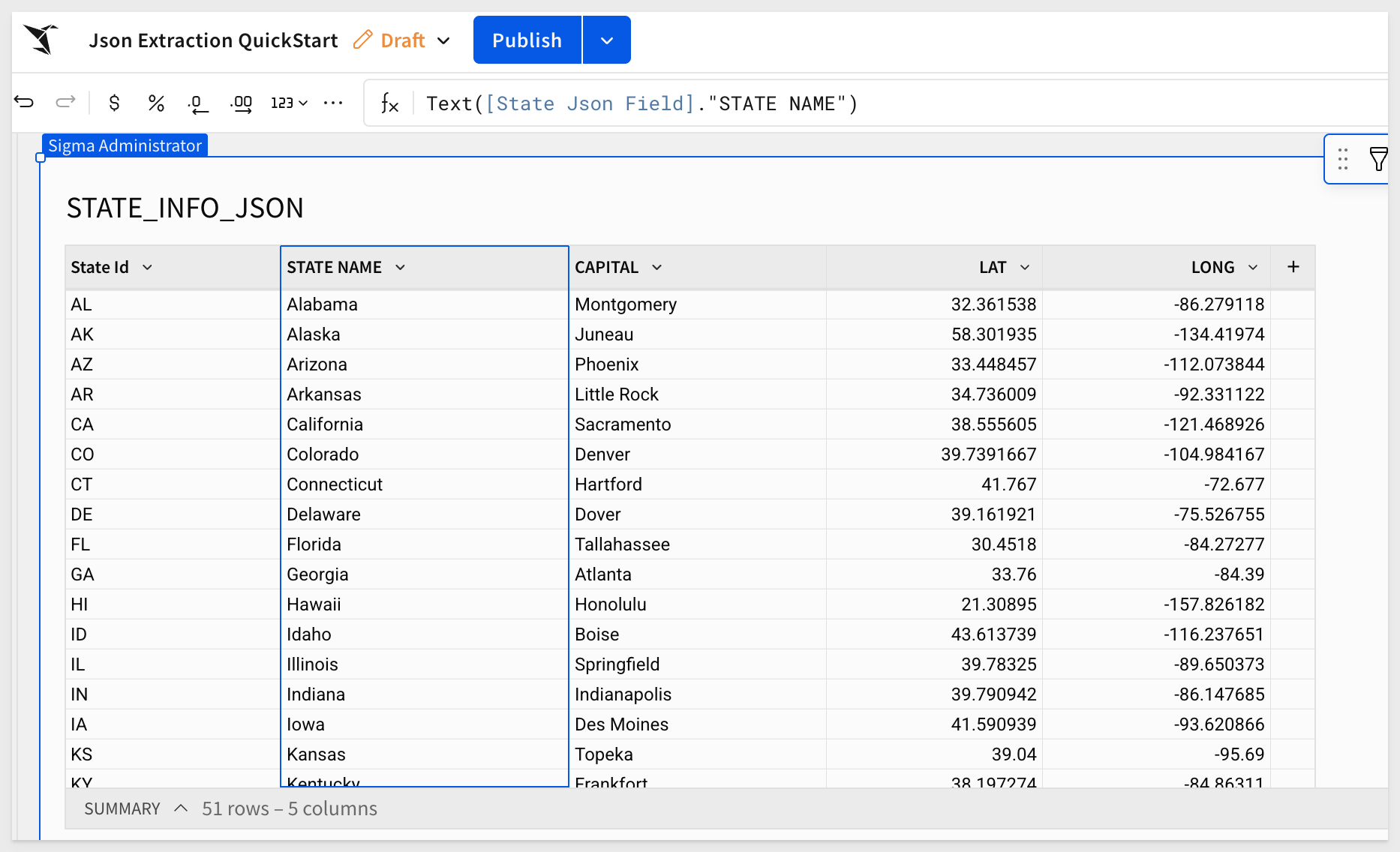This screenshot has height=852, width=1400.
Task: Select the GA state id cell
Action: click(173, 574)
